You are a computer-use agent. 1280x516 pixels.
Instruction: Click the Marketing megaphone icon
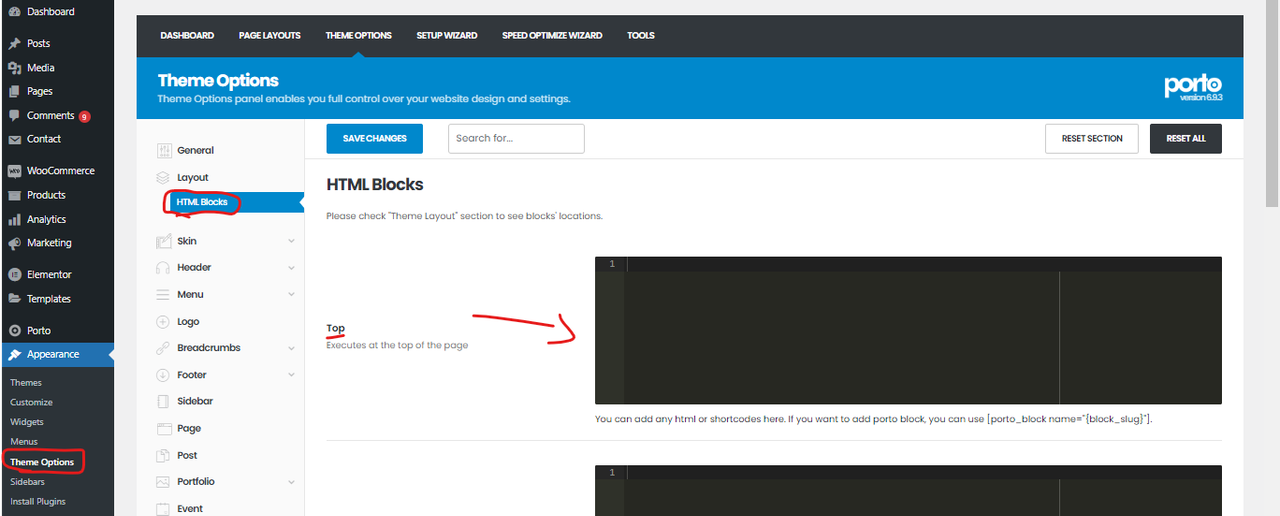point(14,243)
